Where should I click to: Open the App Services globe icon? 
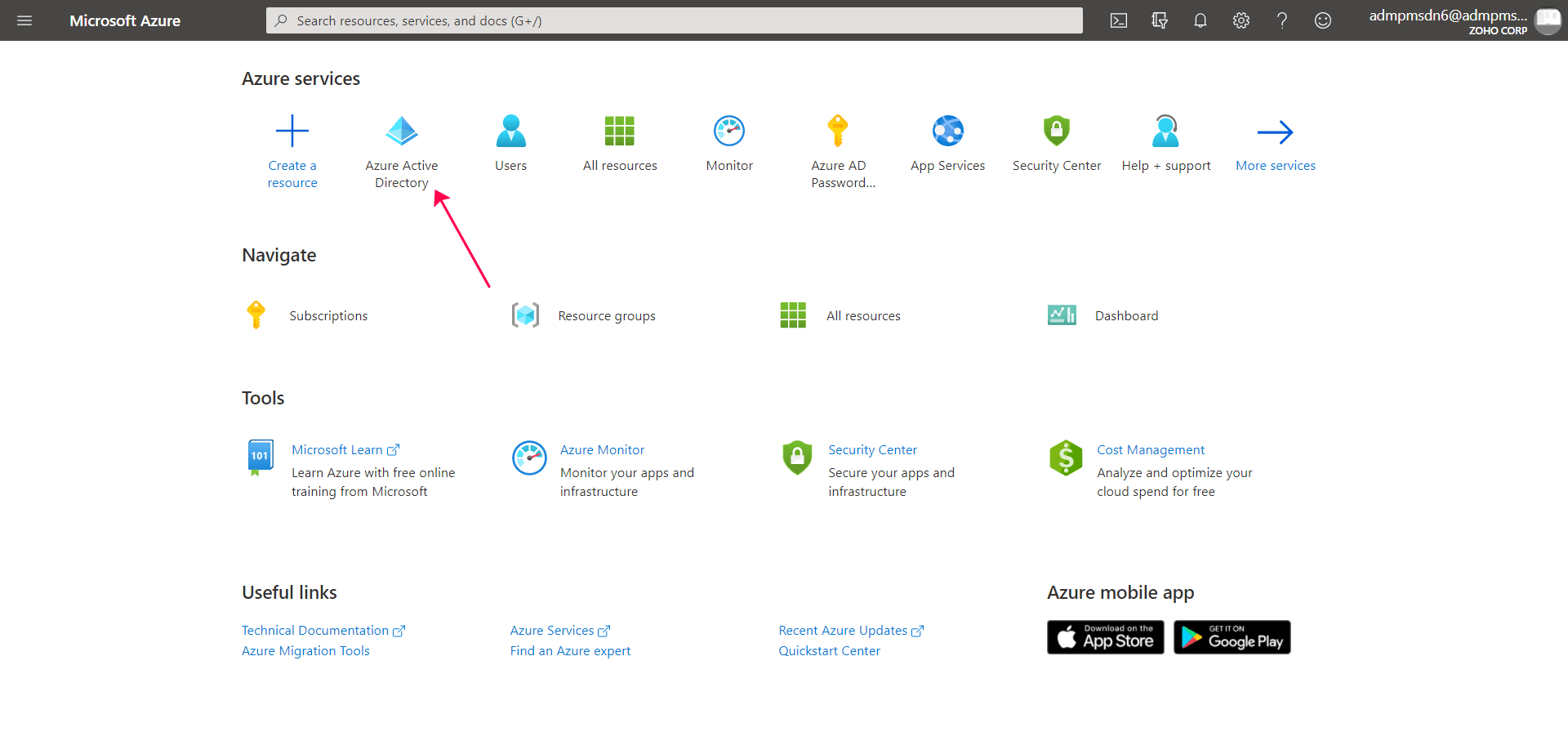pyautogui.click(x=948, y=131)
